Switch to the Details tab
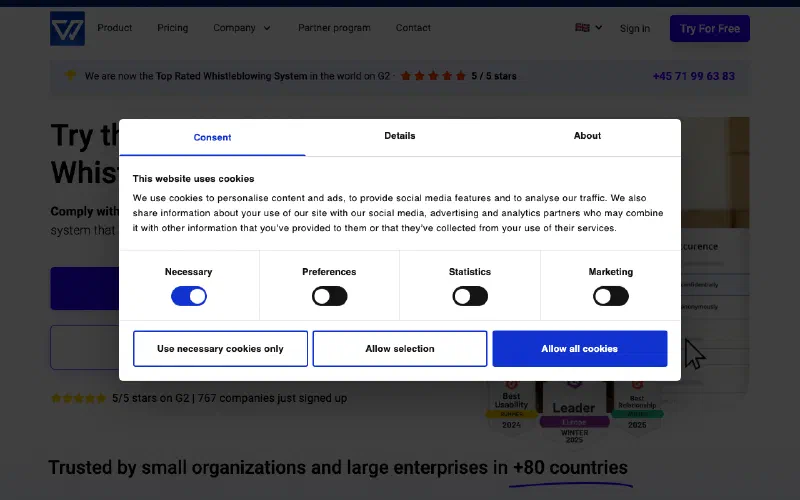Viewport: 800px width, 500px height. 399,136
